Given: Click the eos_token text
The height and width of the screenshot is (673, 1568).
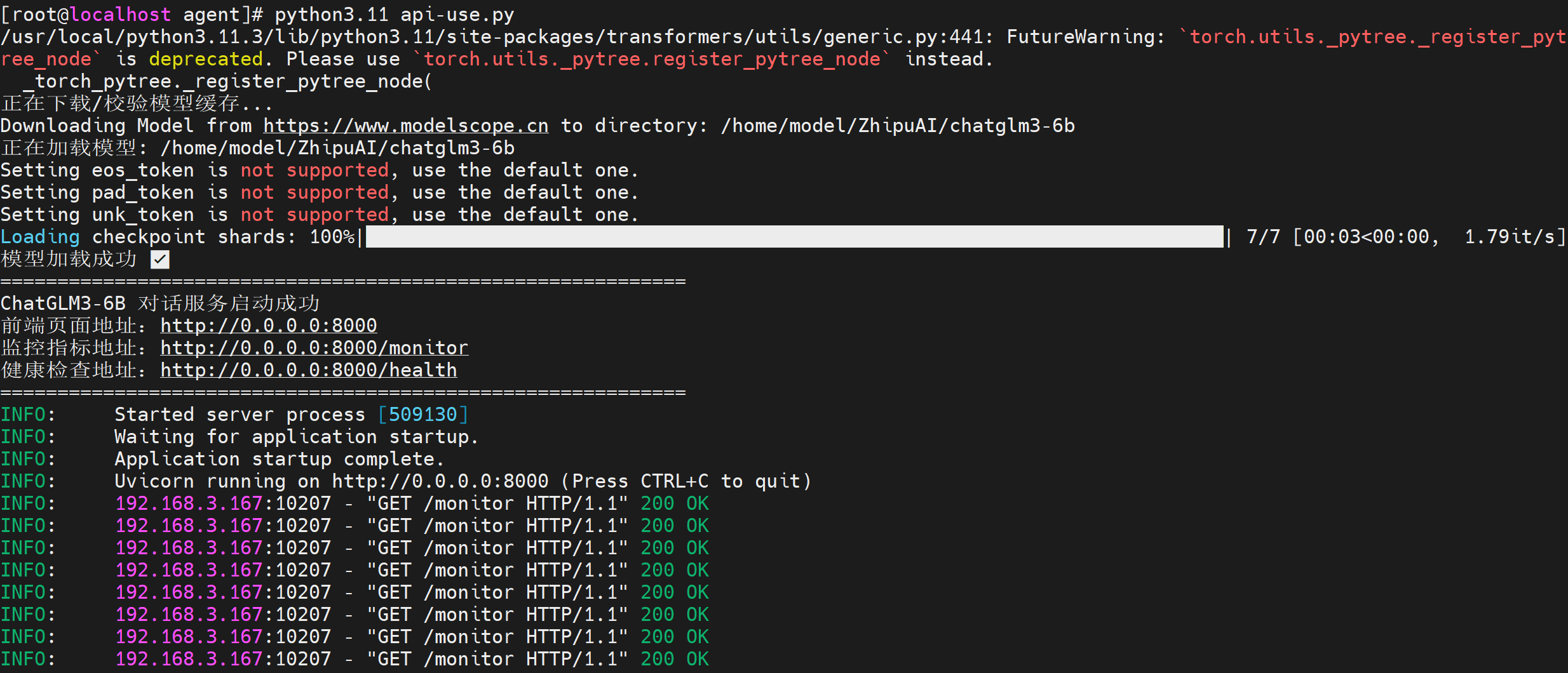Looking at the screenshot, I should point(143,170).
